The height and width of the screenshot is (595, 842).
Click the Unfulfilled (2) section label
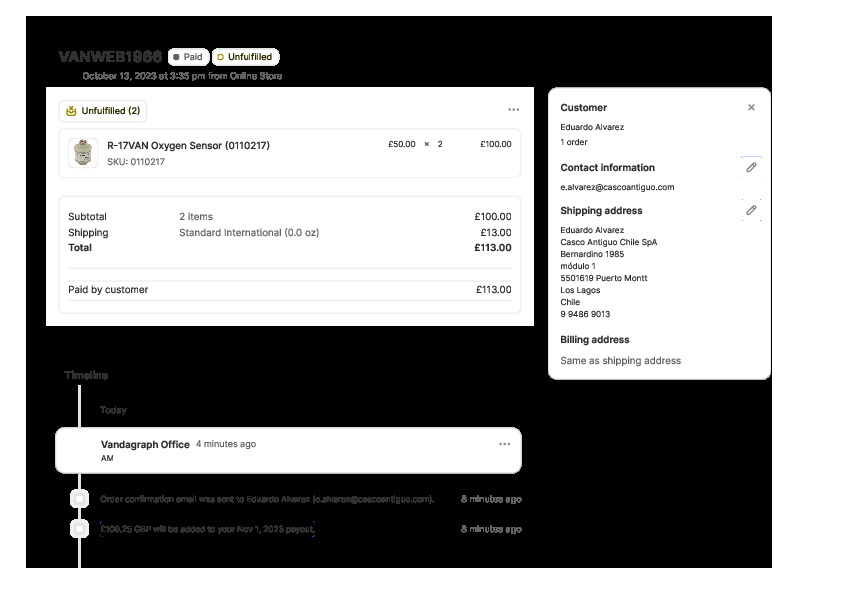pos(111,111)
